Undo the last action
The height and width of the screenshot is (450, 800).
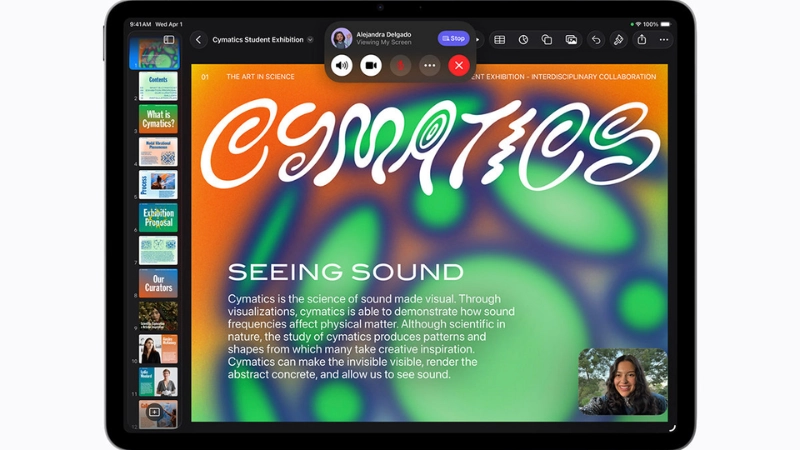596,40
